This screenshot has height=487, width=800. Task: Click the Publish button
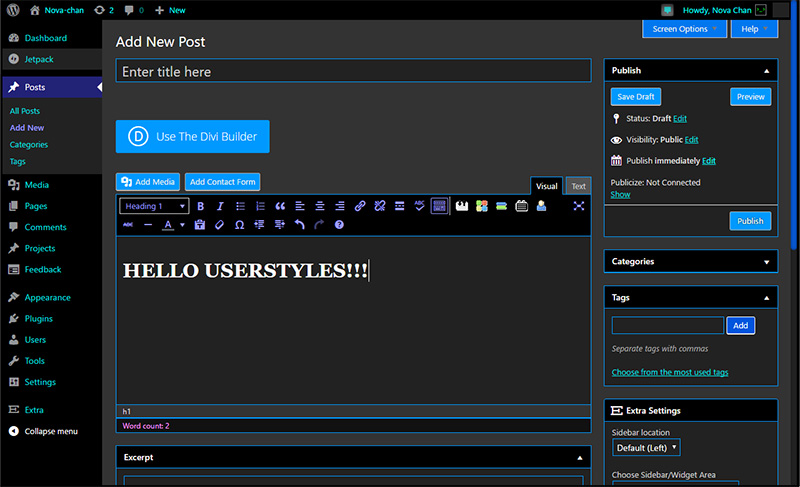tap(750, 221)
